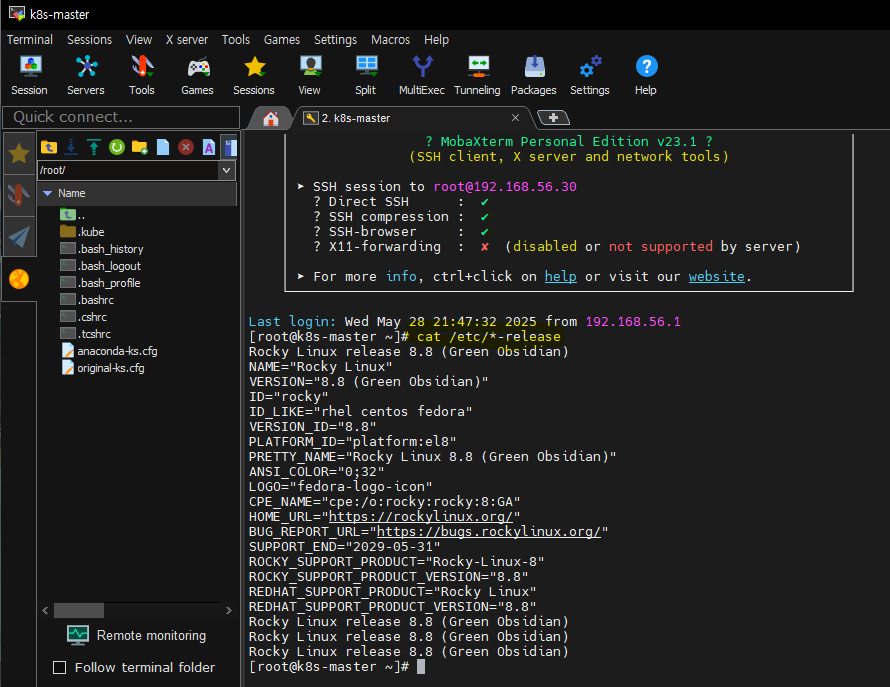
Task: Expand the /root/ path dropdown
Action: (227, 170)
